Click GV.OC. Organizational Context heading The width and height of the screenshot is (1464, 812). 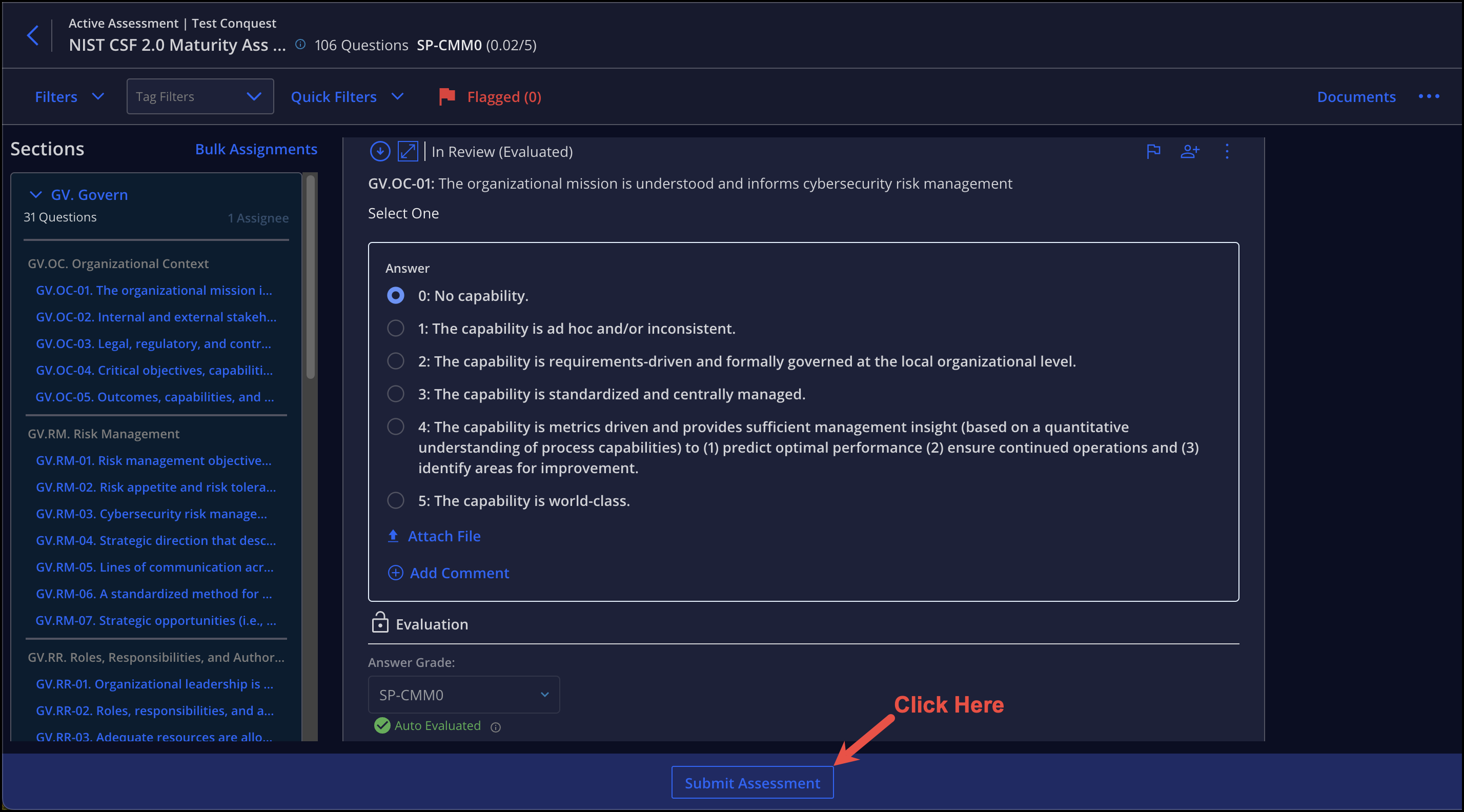pyautogui.click(x=118, y=263)
